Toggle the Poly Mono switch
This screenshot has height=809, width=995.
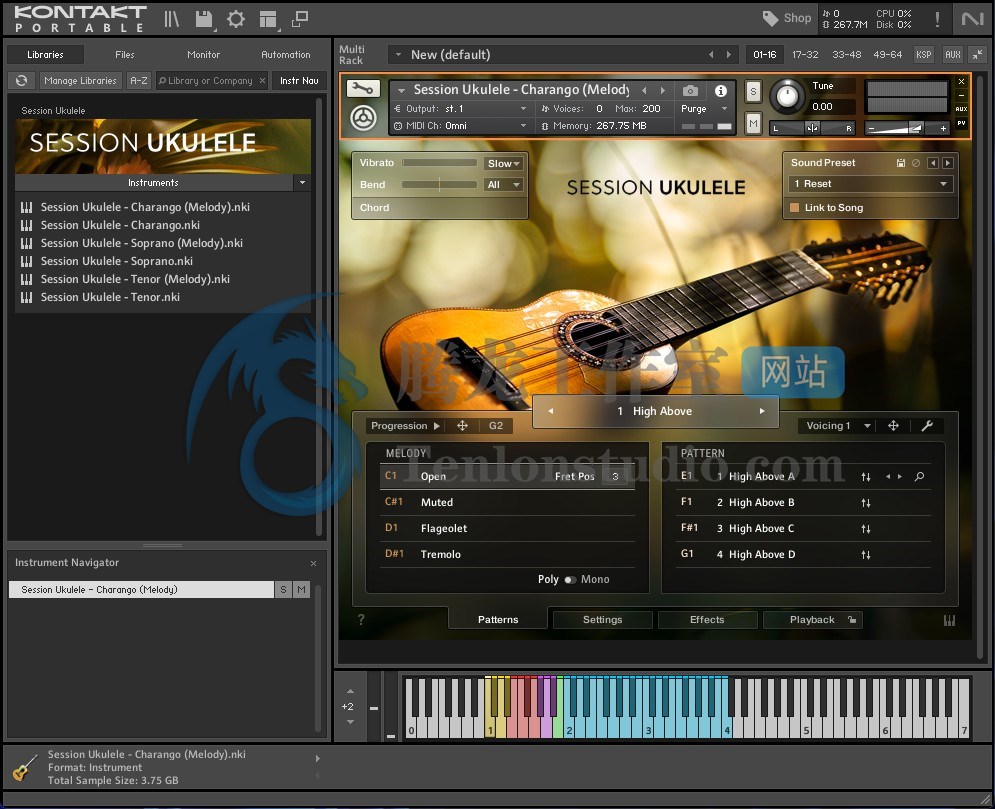[570, 580]
